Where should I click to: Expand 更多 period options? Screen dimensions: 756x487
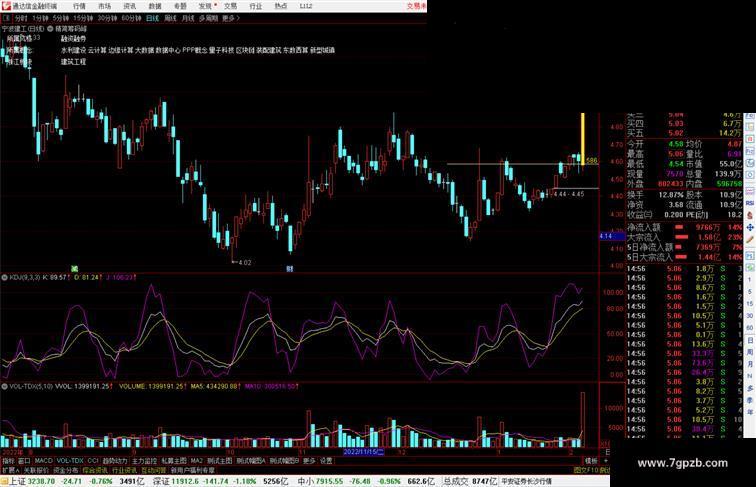[230, 18]
